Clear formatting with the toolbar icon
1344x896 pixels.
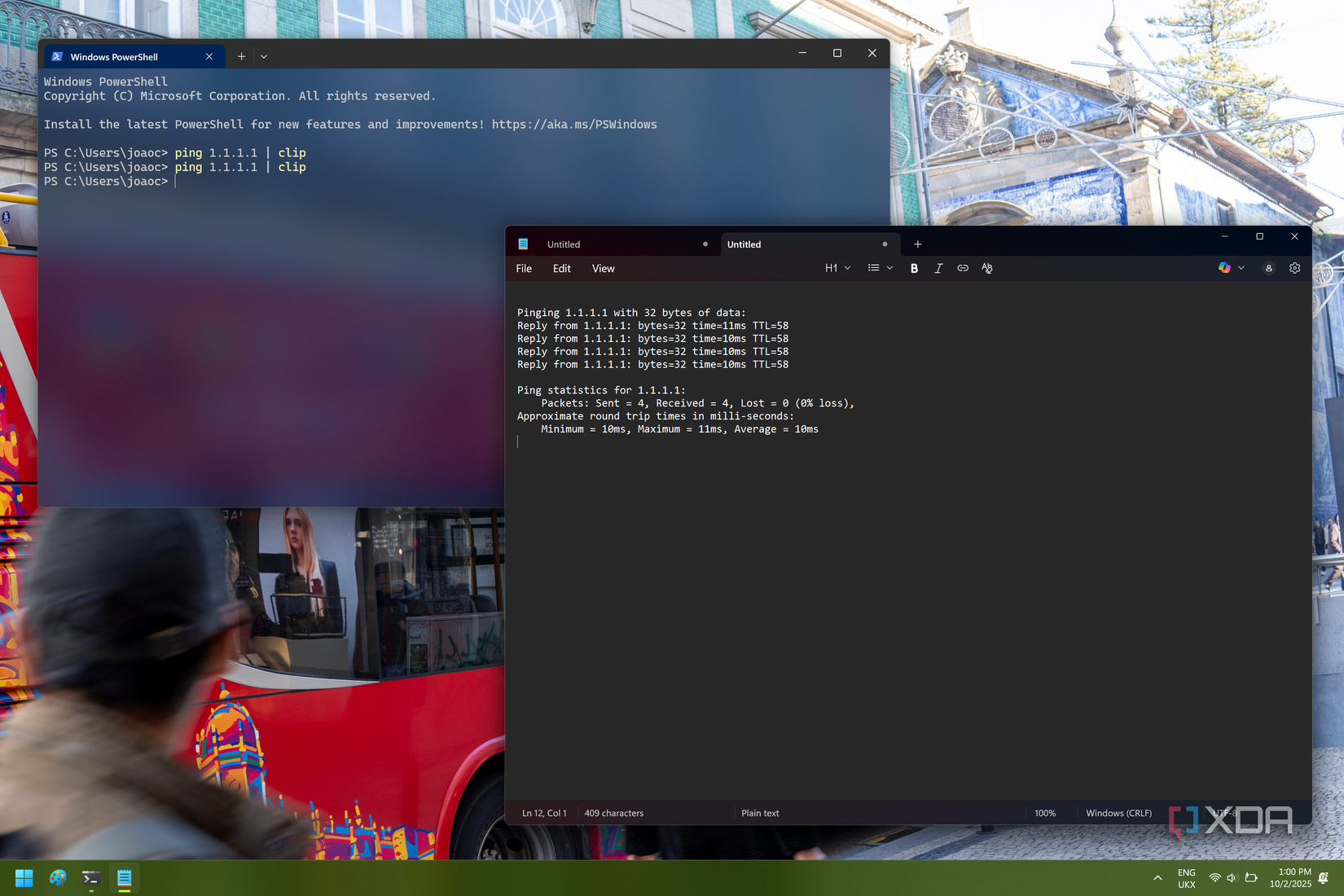986,268
